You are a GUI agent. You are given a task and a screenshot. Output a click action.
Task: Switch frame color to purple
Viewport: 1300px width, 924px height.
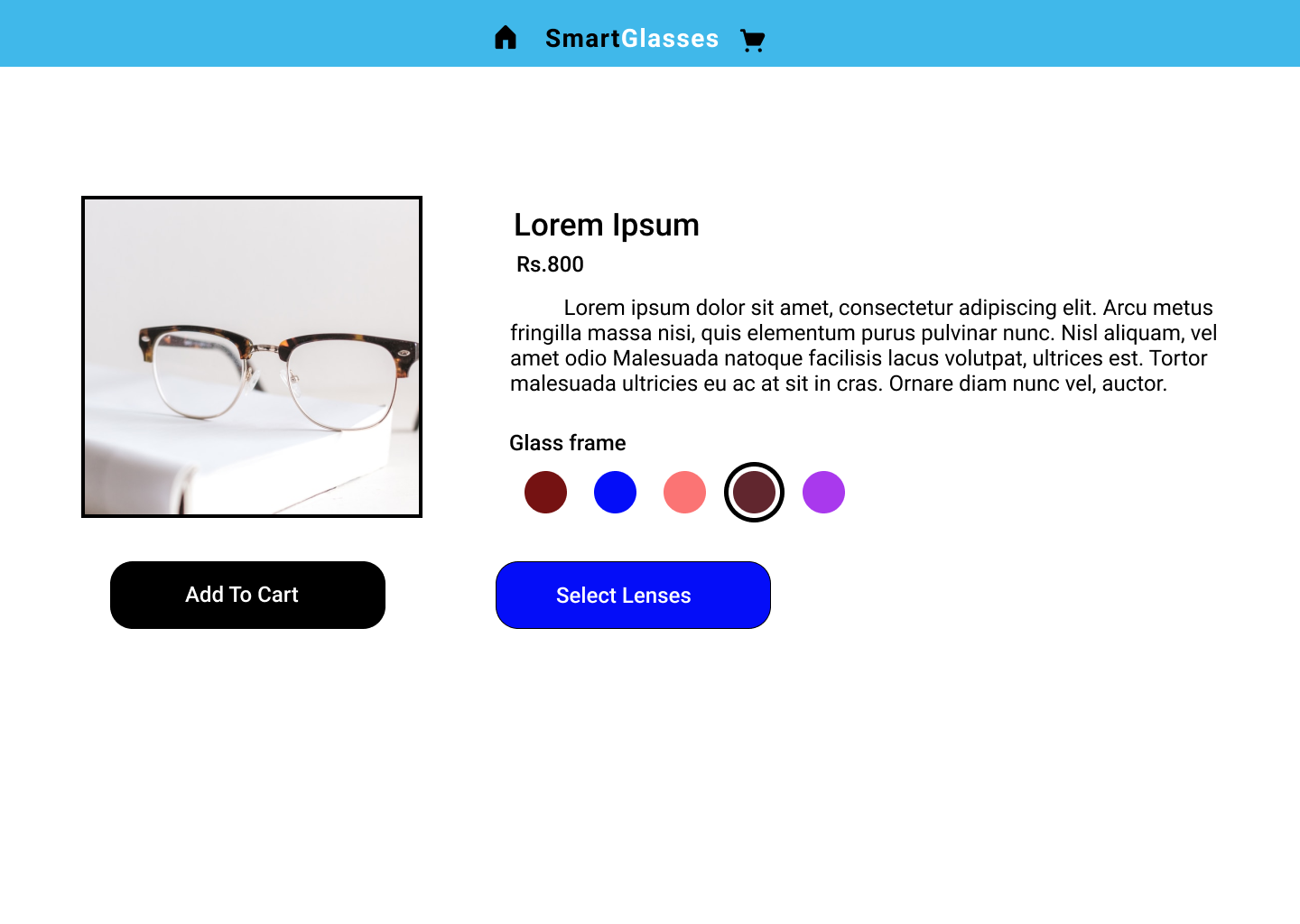(823, 493)
